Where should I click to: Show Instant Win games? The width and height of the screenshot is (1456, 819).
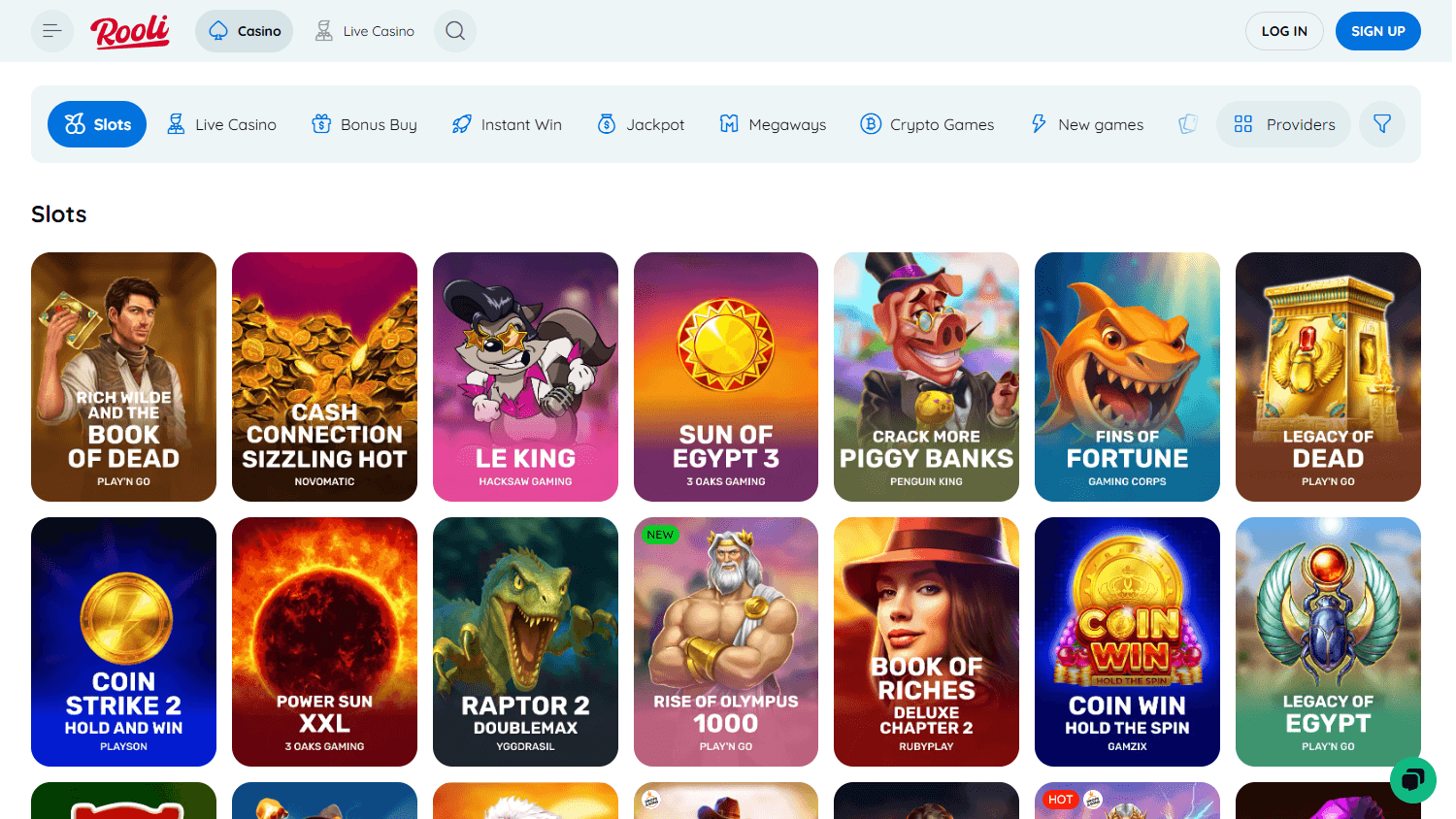[506, 124]
